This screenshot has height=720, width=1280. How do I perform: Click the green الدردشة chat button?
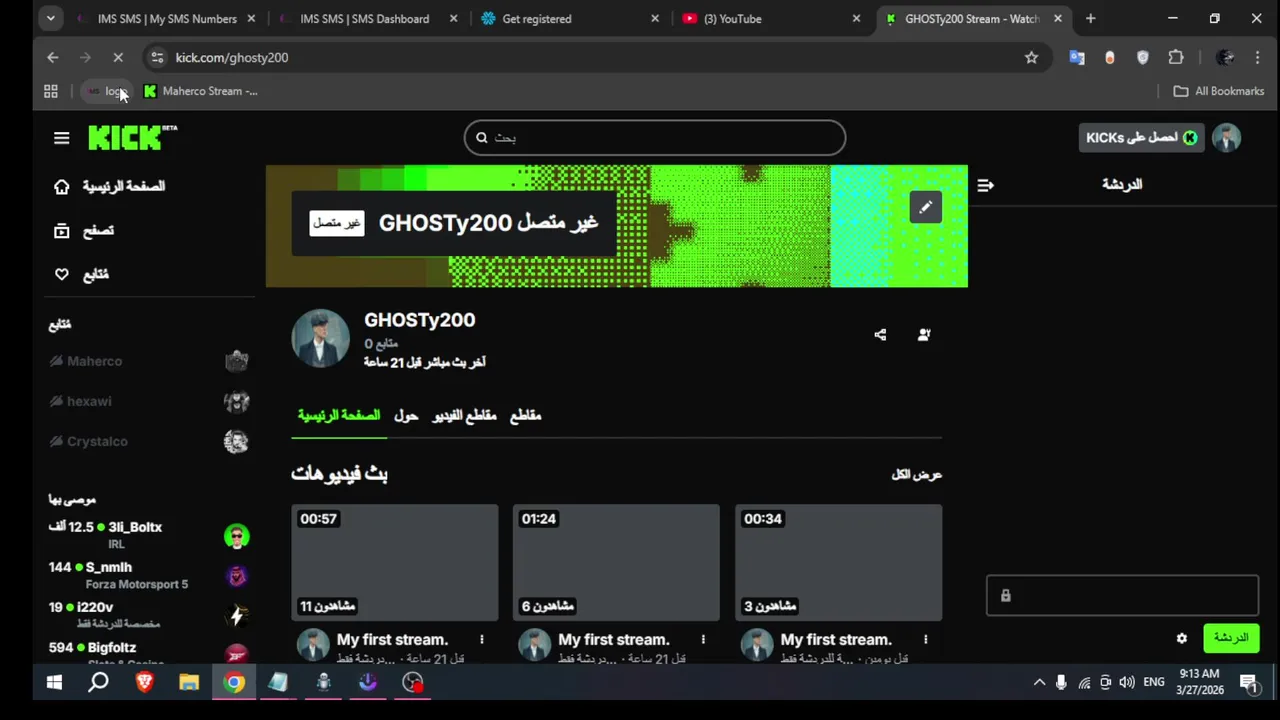1231,638
